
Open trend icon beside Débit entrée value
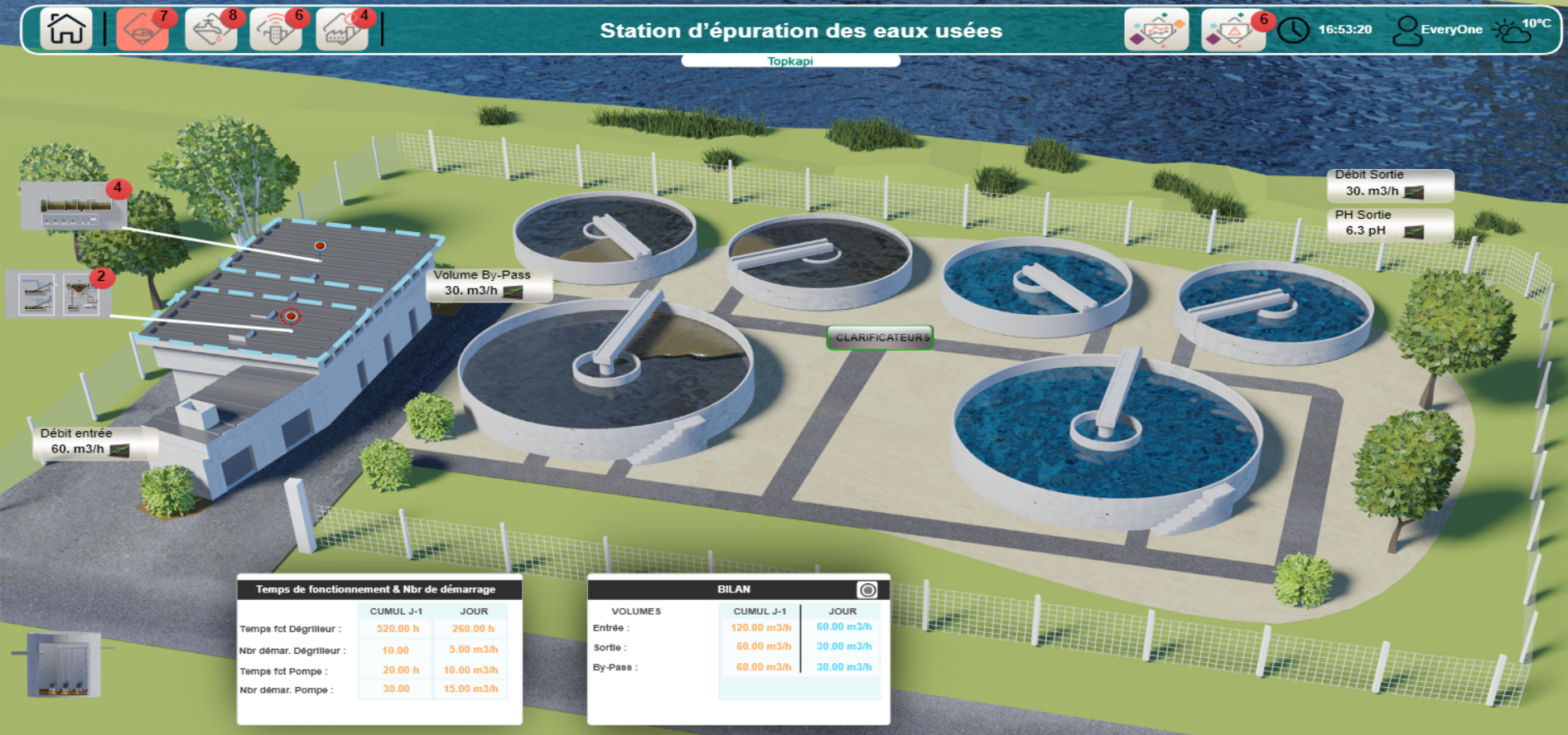point(119,450)
